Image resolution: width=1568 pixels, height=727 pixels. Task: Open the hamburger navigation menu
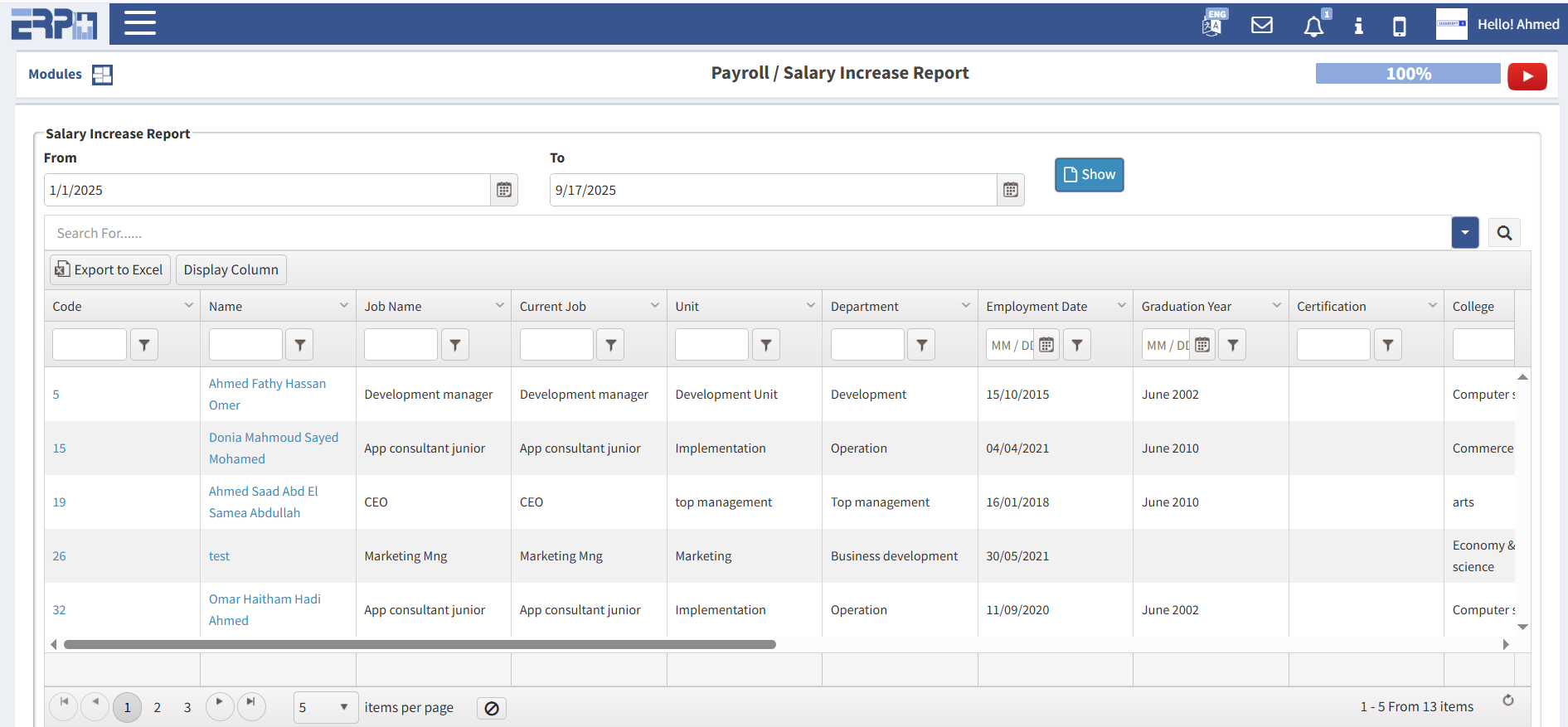(x=139, y=23)
